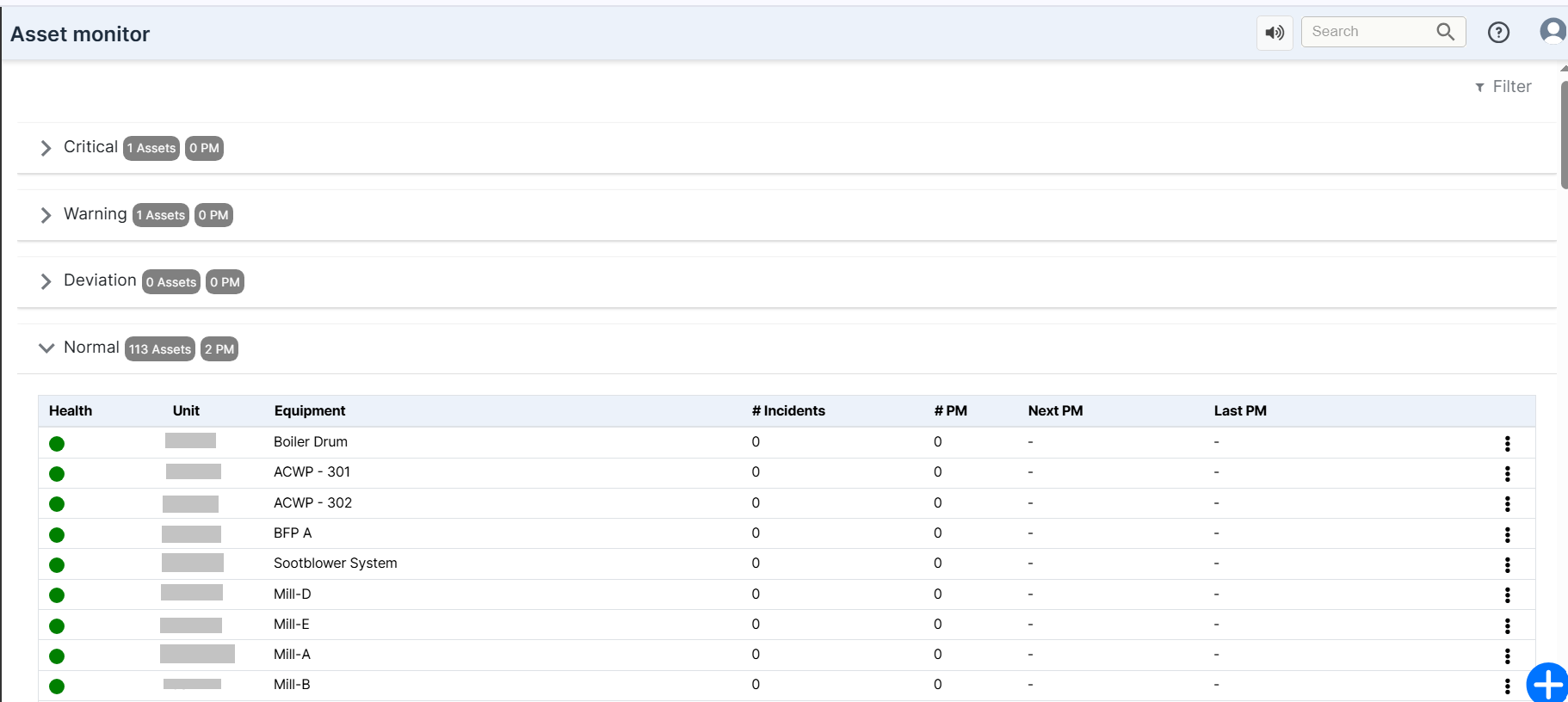Image resolution: width=1568 pixels, height=702 pixels.
Task: Open more options for ACWP - 301 row
Action: [1507, 473]
